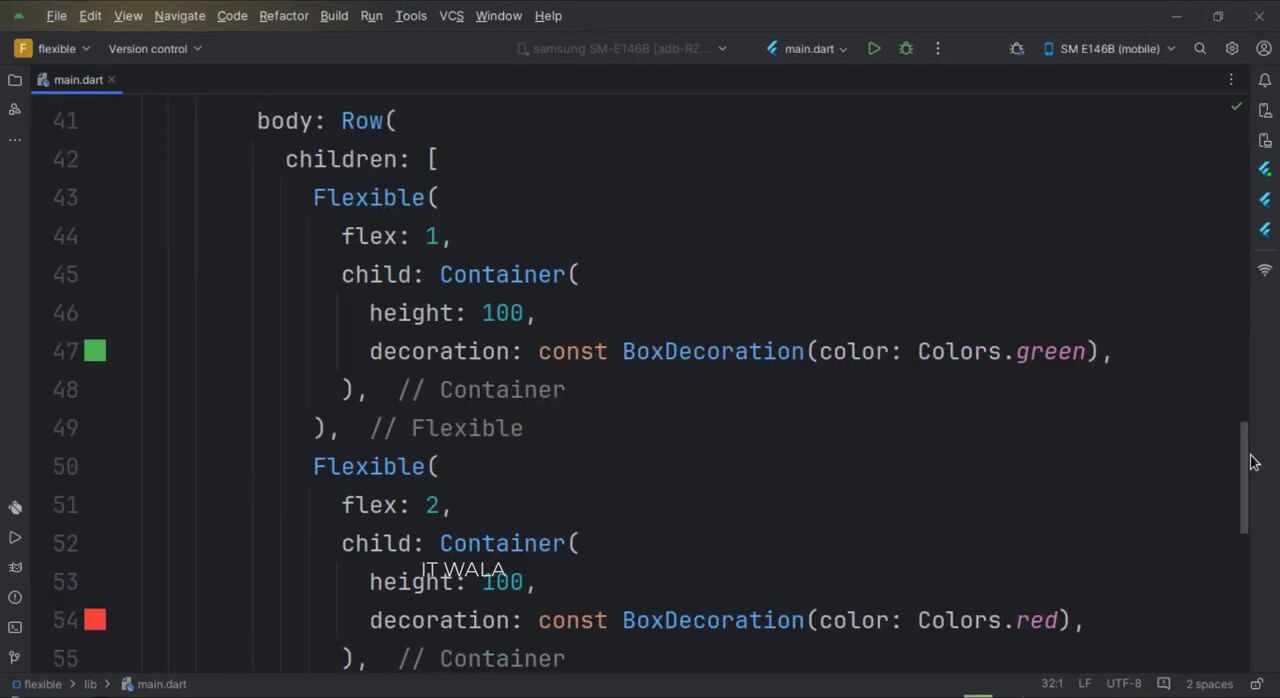
Task: Click the green color swatch on line 47
Action: 95,351
